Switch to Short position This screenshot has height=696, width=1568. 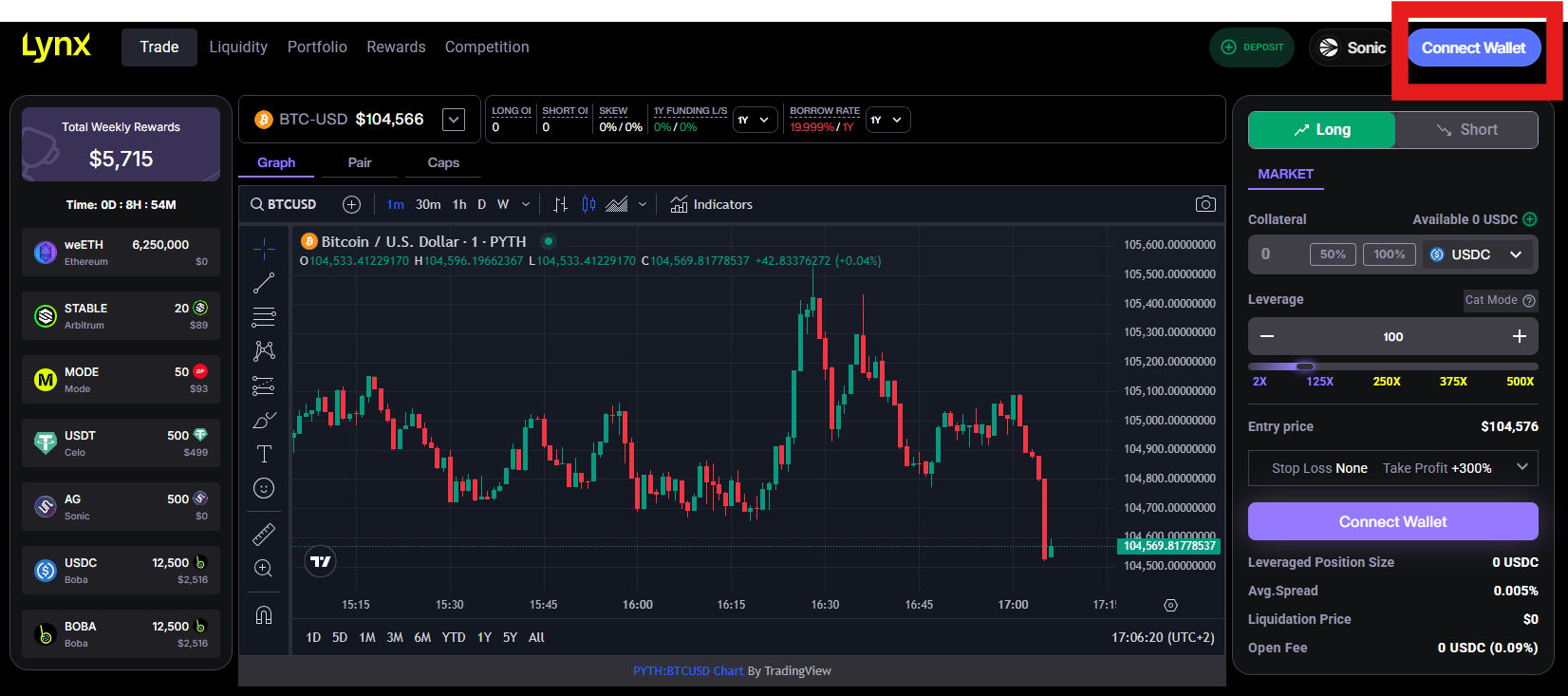[x=1466, y=130]
